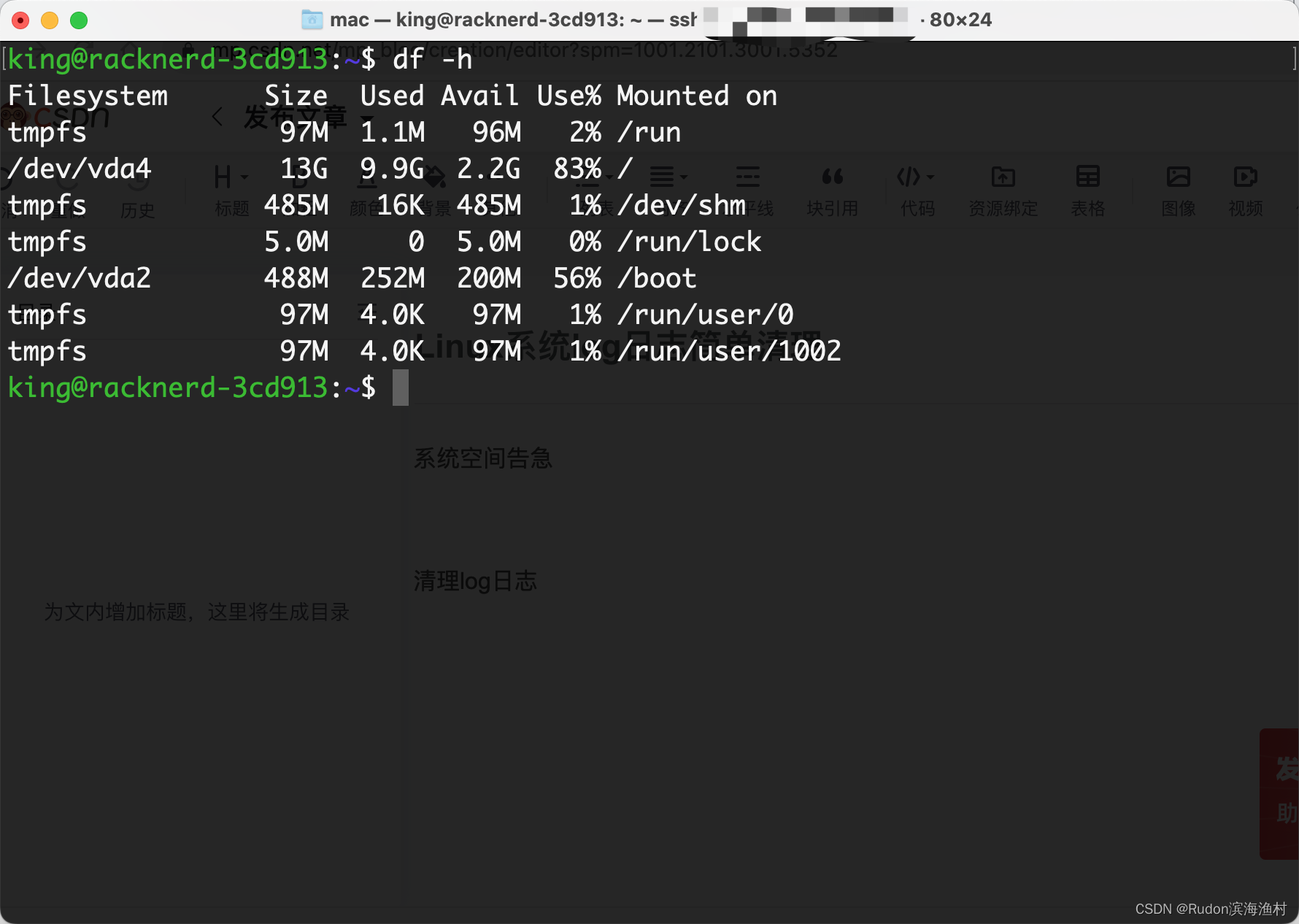Image resolution: width=1299 pixels, height=924 pixels.
Task: Click the '/run/lock' mount point
Action: pyautogui.click(x=690, y=242)
